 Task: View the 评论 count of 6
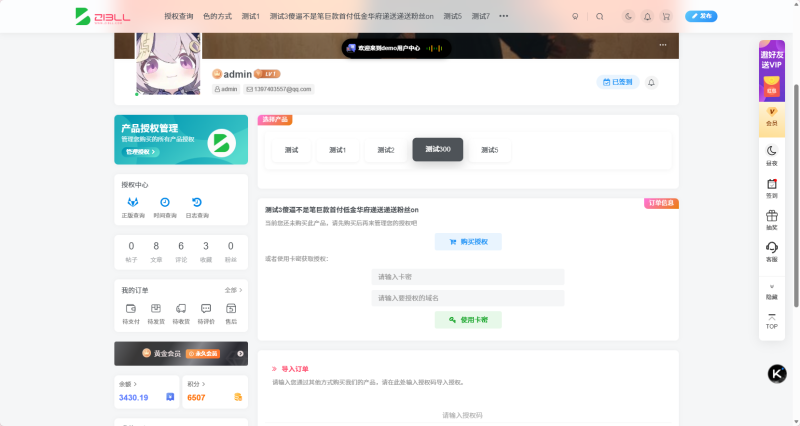tap(181, 252)
